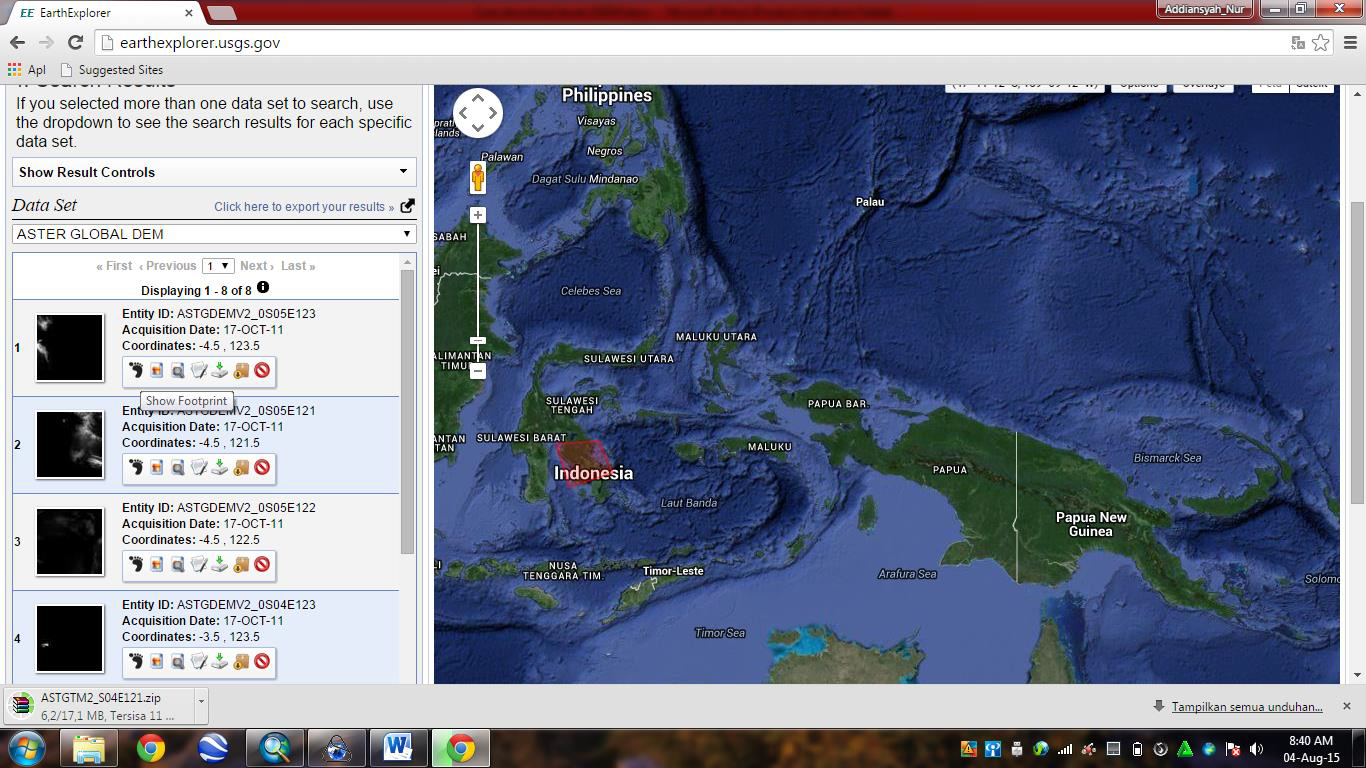The image size is (1366, 768).
Task: Add ASTGDEMV2_0S05E123 to bulk download
Action: click(x=241, y=371)
